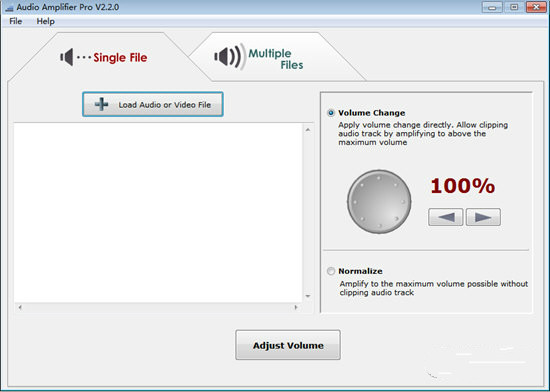
Task: Click Load Audio or Video File button
Action: (x=153, y=104)
